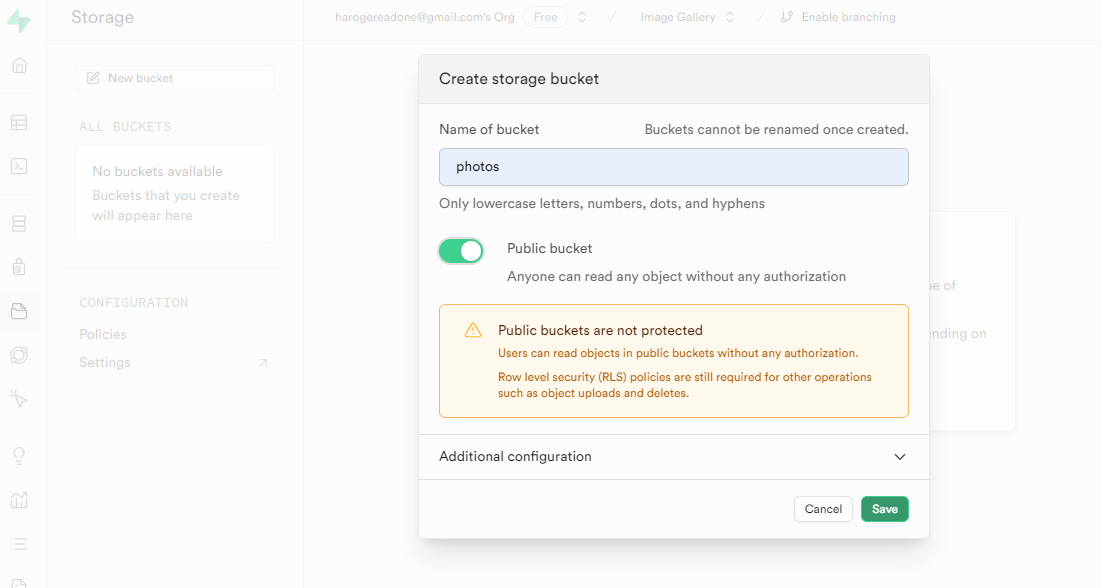Click the Save button
The image size is (1102, 588).
pyautogui.click(x=884, y=509)
